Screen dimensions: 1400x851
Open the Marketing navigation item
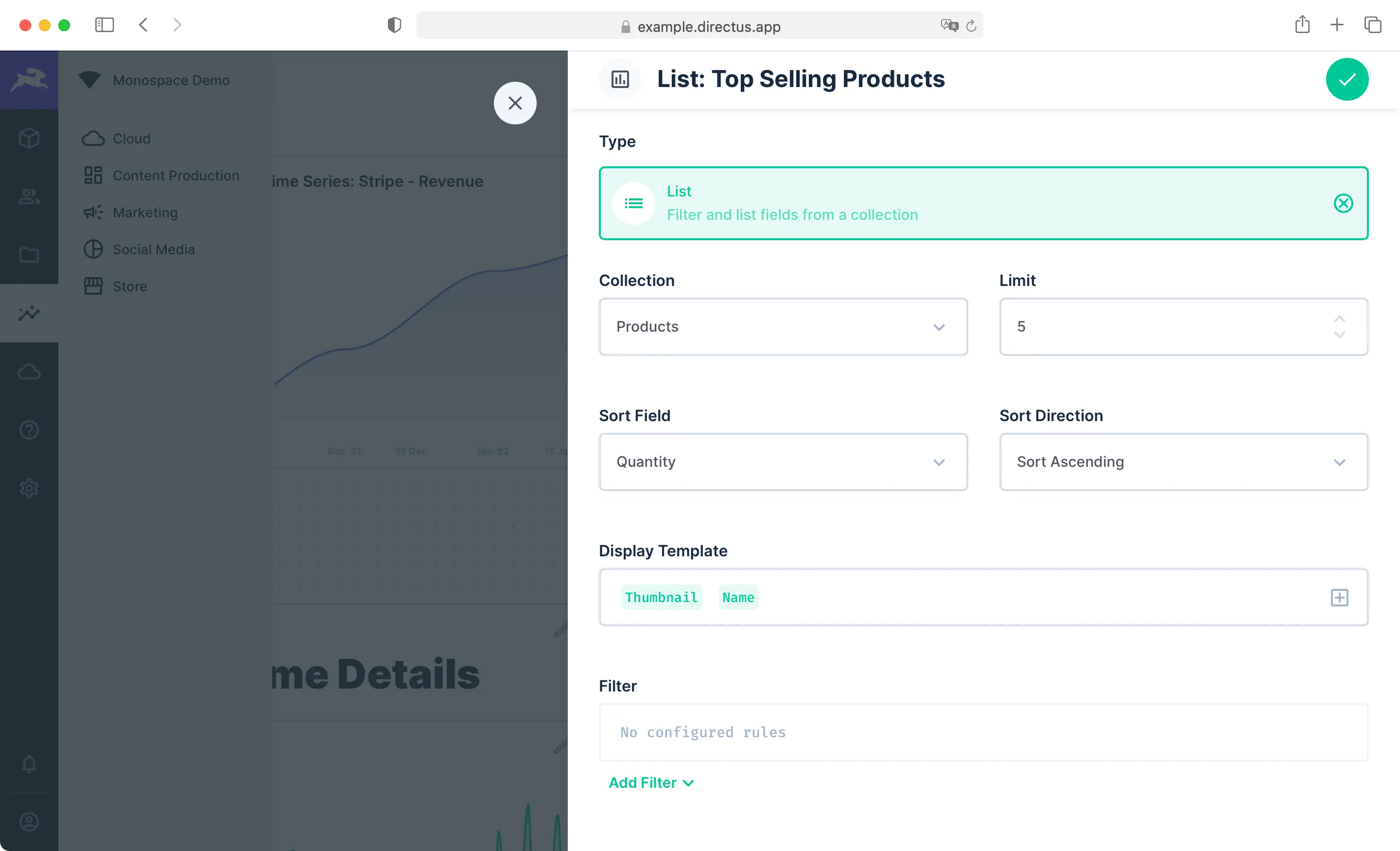(x=145, y=212)
